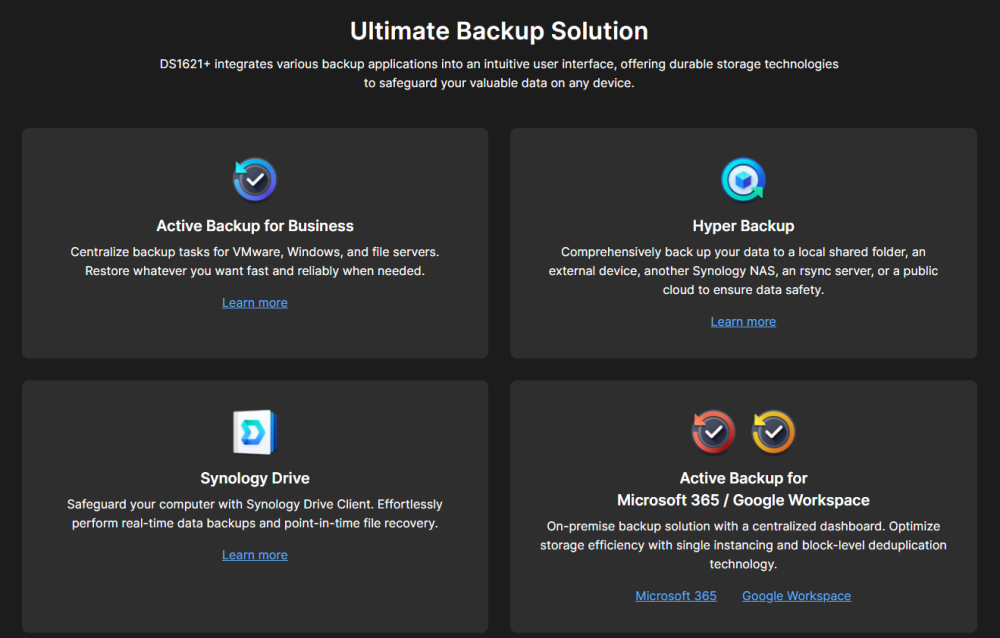Click the Synology Drive title
The width and height of the screenshot is (1000, 638).
click(x=254, y=478)
